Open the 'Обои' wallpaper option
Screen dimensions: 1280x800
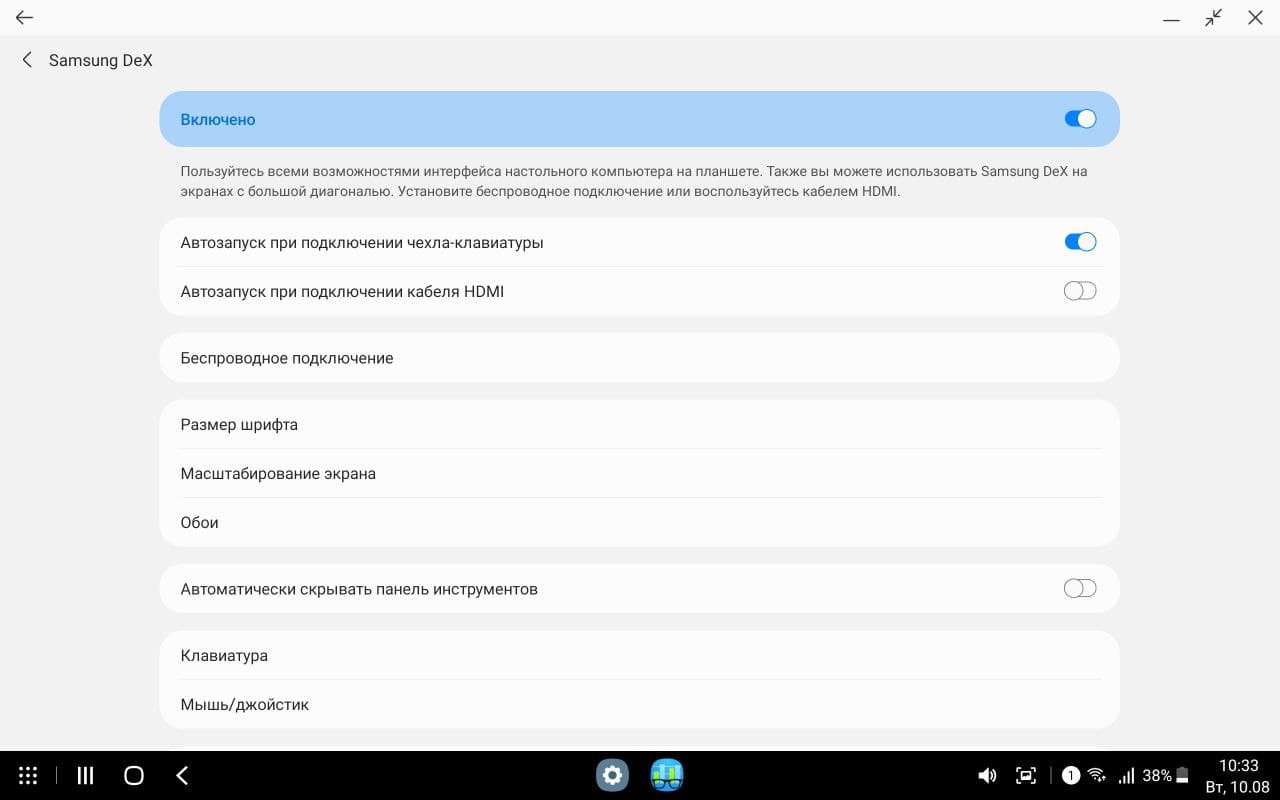[x=640, y=522]
